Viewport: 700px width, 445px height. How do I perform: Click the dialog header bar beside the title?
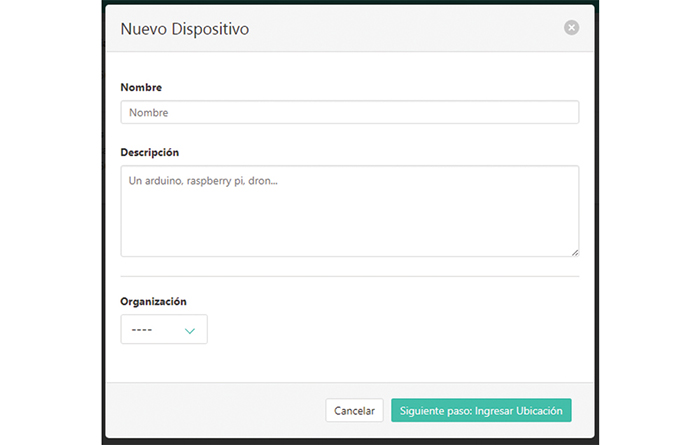pyautogui.click(x=400, y=29)
